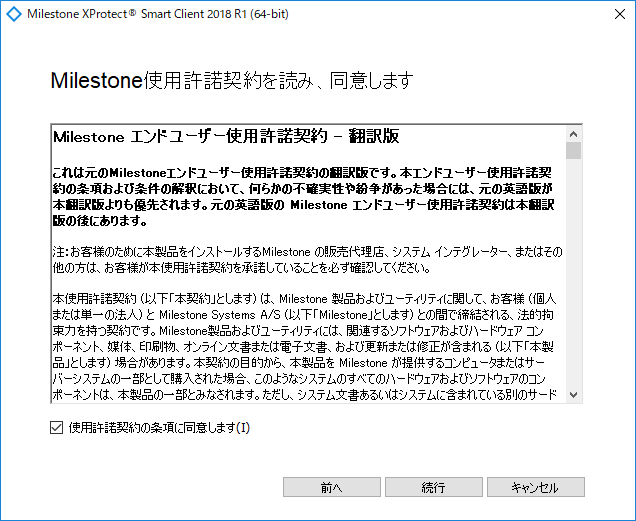This screenshot has width=636, height=521.
Task: Click the license scrollbar up arrow
Action: click(574, 134)
